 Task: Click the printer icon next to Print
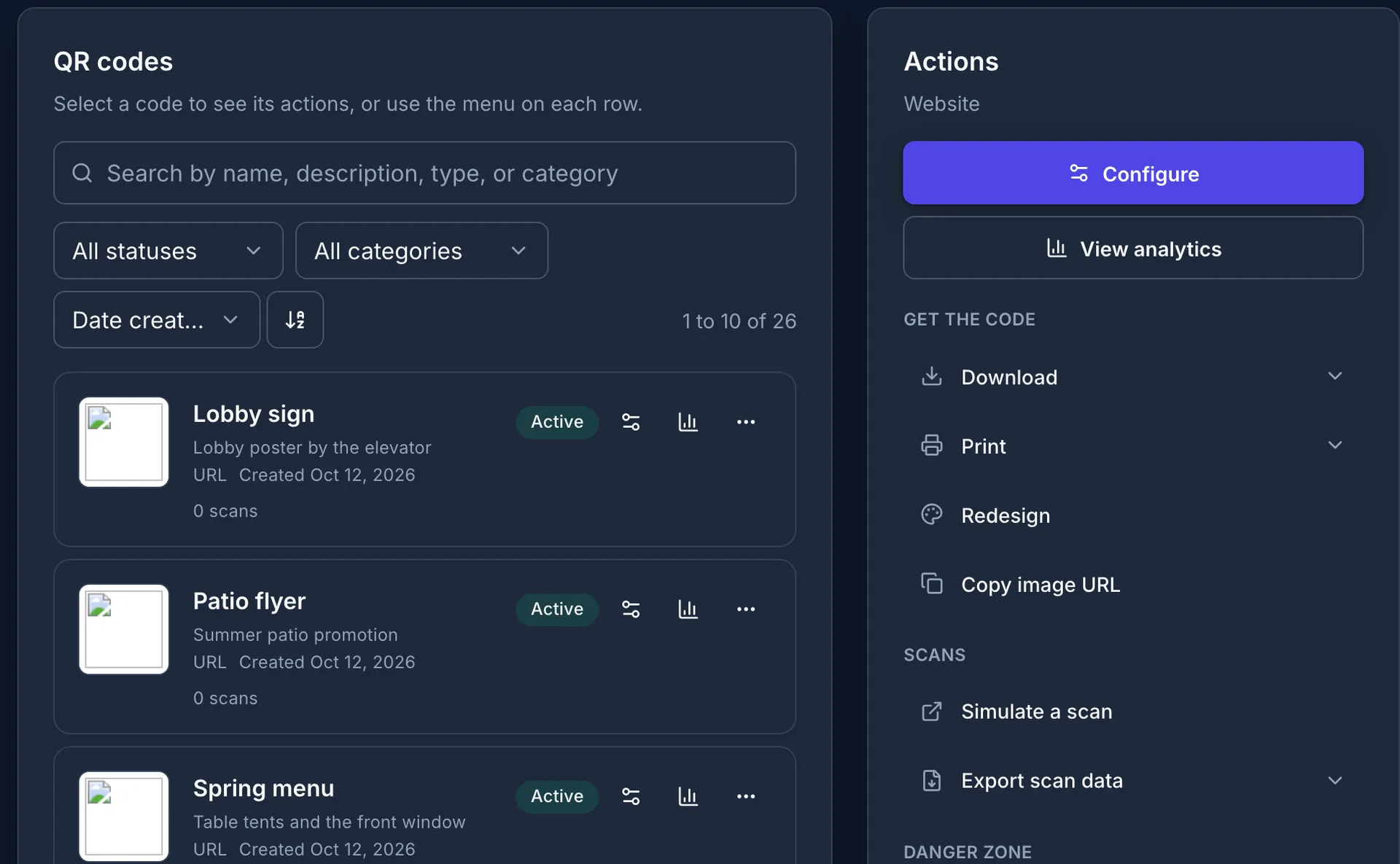(x=932, y=445)
